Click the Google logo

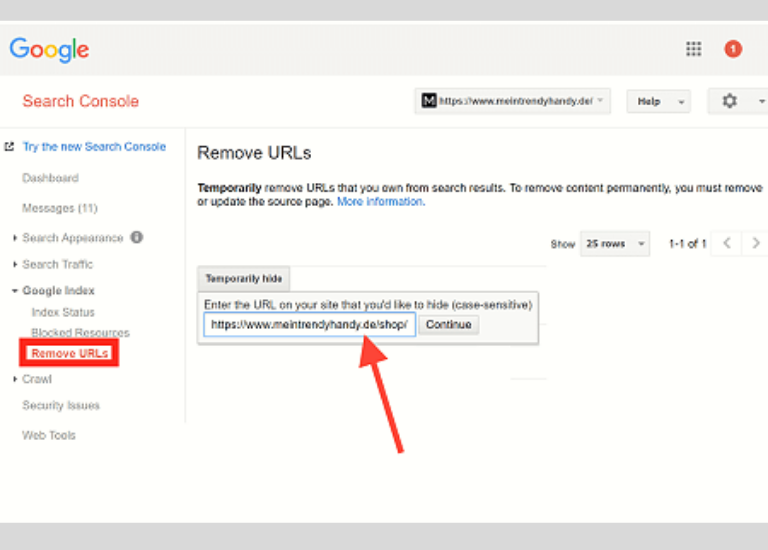tap(49, 49)
